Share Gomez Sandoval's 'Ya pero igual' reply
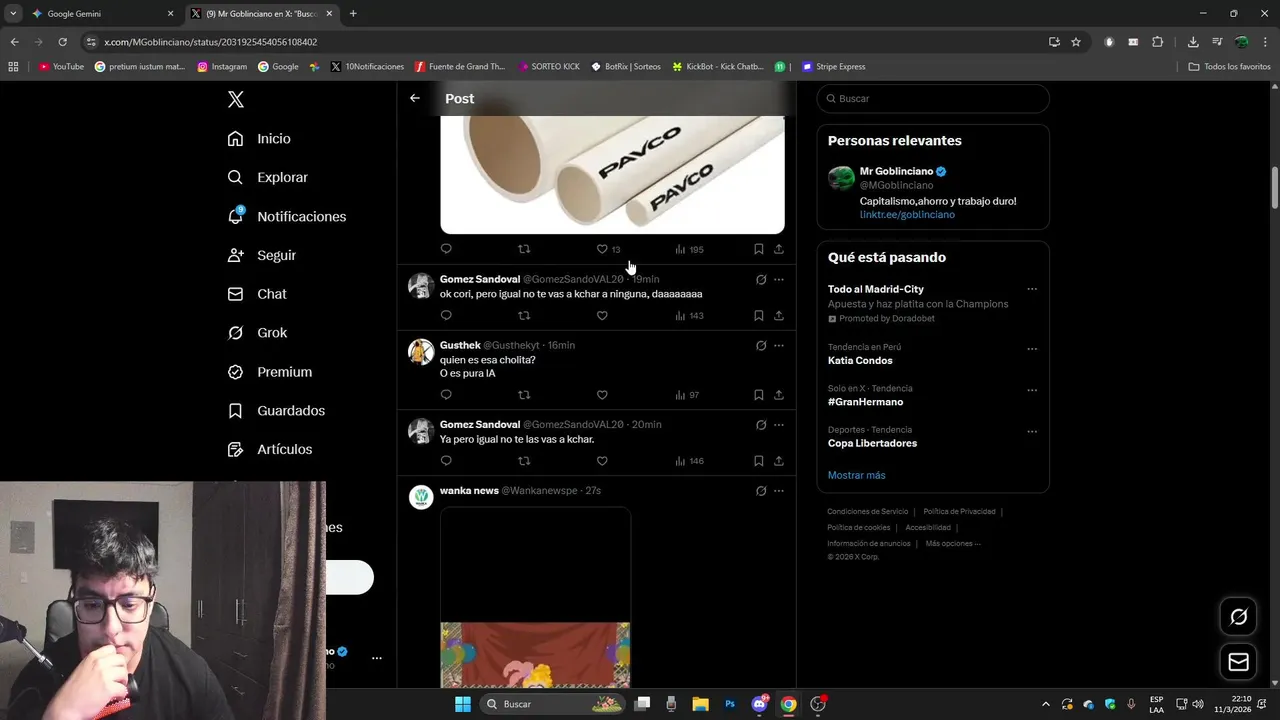The height and width of the screenshot is (720, 1280). click(x=779, y=461)
